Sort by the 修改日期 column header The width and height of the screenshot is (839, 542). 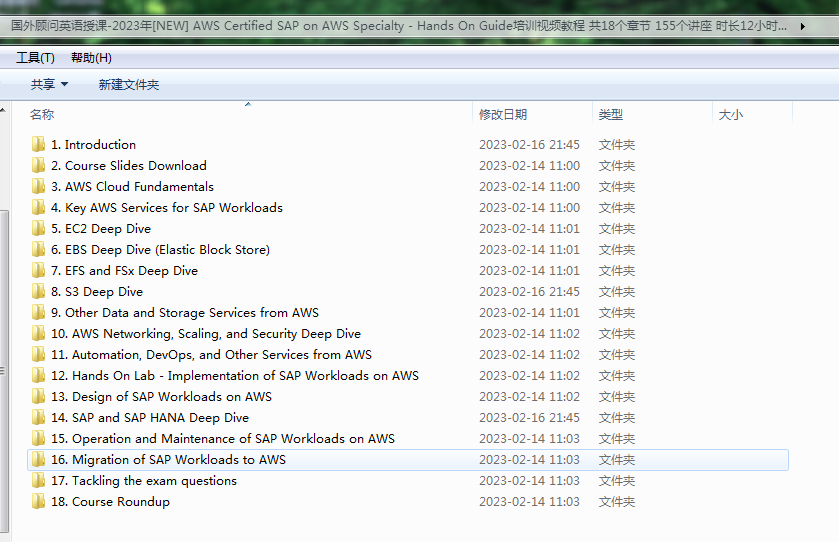click(503, 114)
